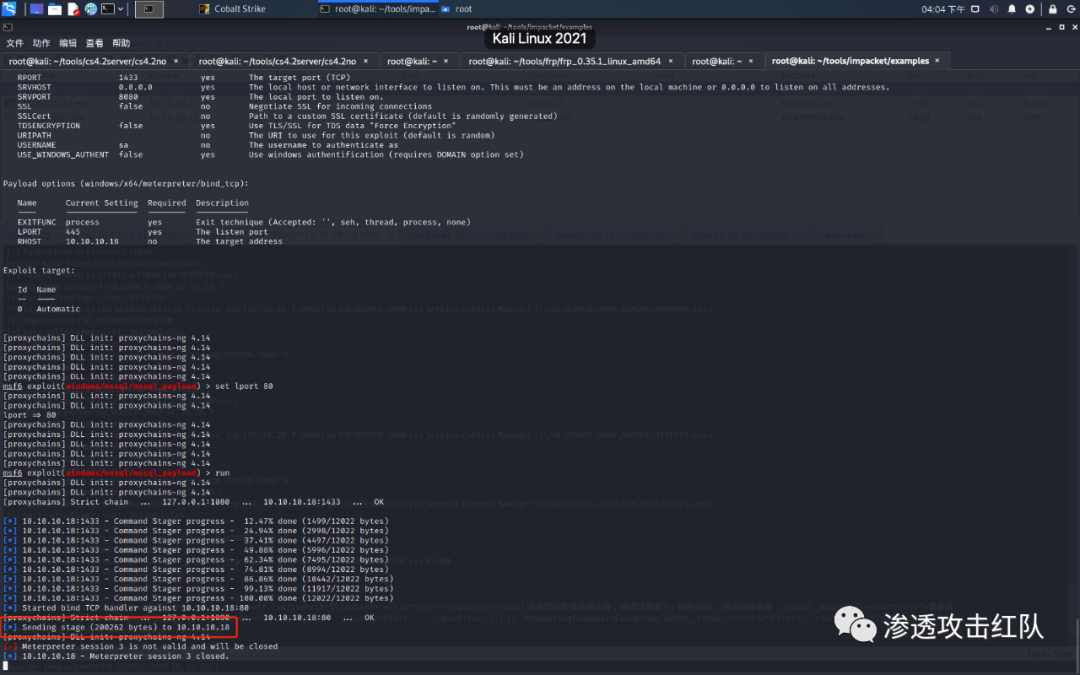Click the LPORT 445 row
1080x675 pixels.
pos(143,231)
